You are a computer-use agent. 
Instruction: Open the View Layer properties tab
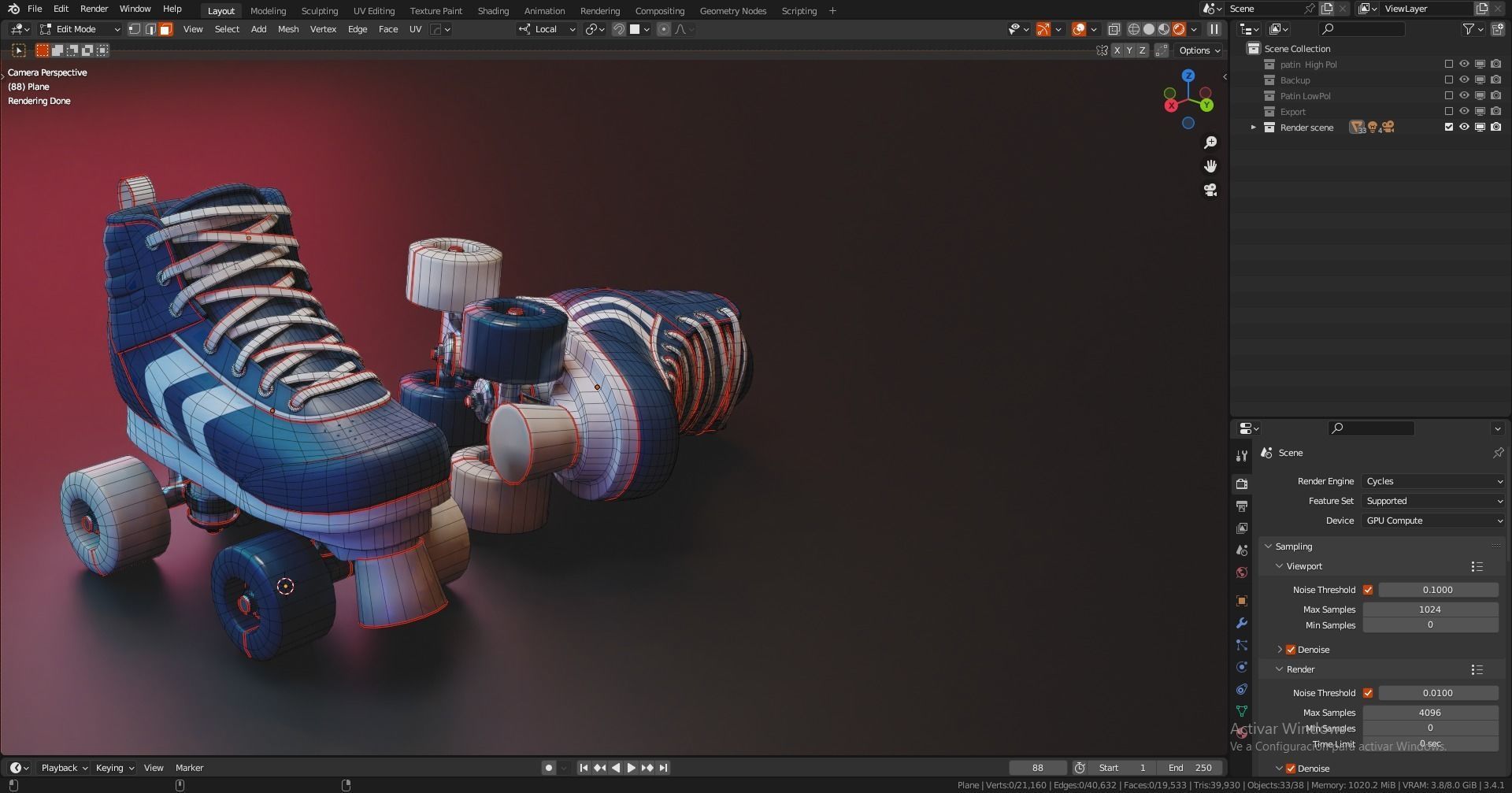tap(1242, 528)
